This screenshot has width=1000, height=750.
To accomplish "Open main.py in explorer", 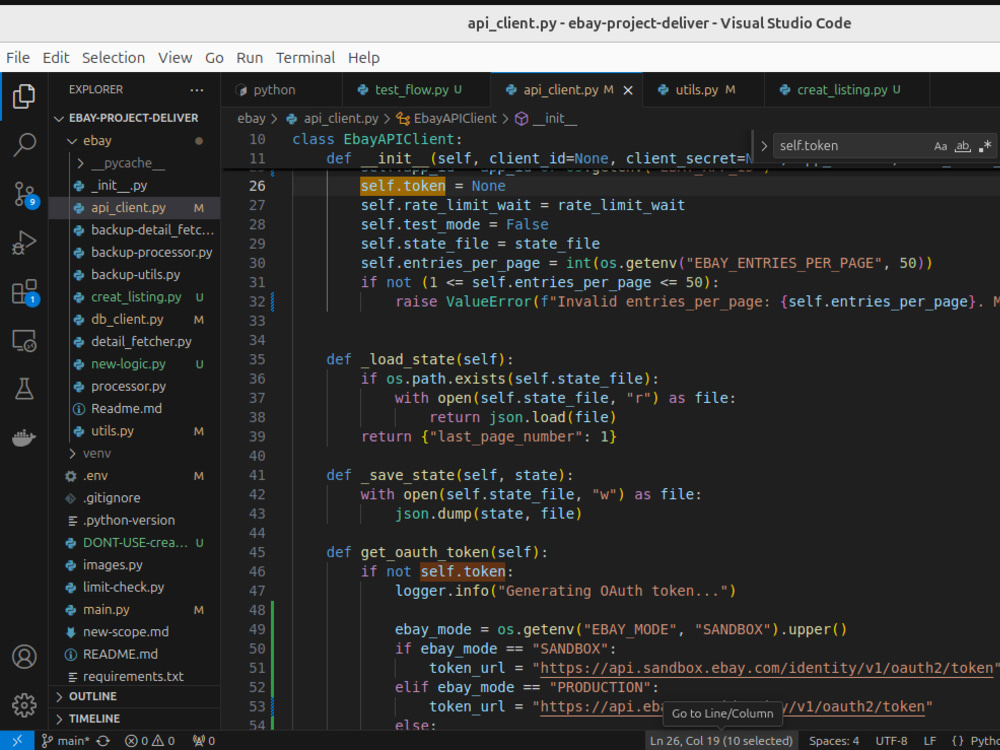I will coord(106,610).
